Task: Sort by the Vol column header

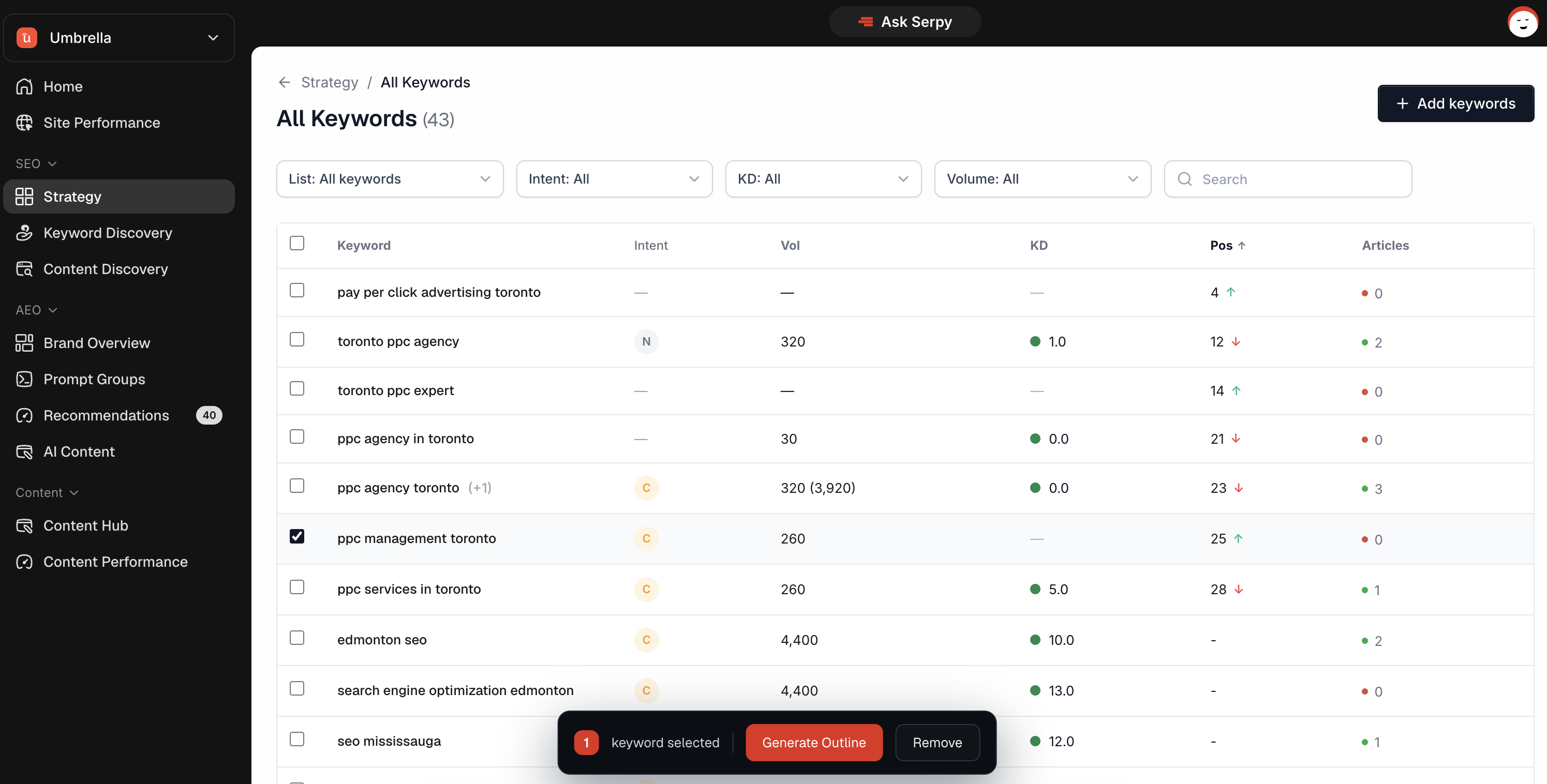Action: pyautogui.click(x=790, y=245)
